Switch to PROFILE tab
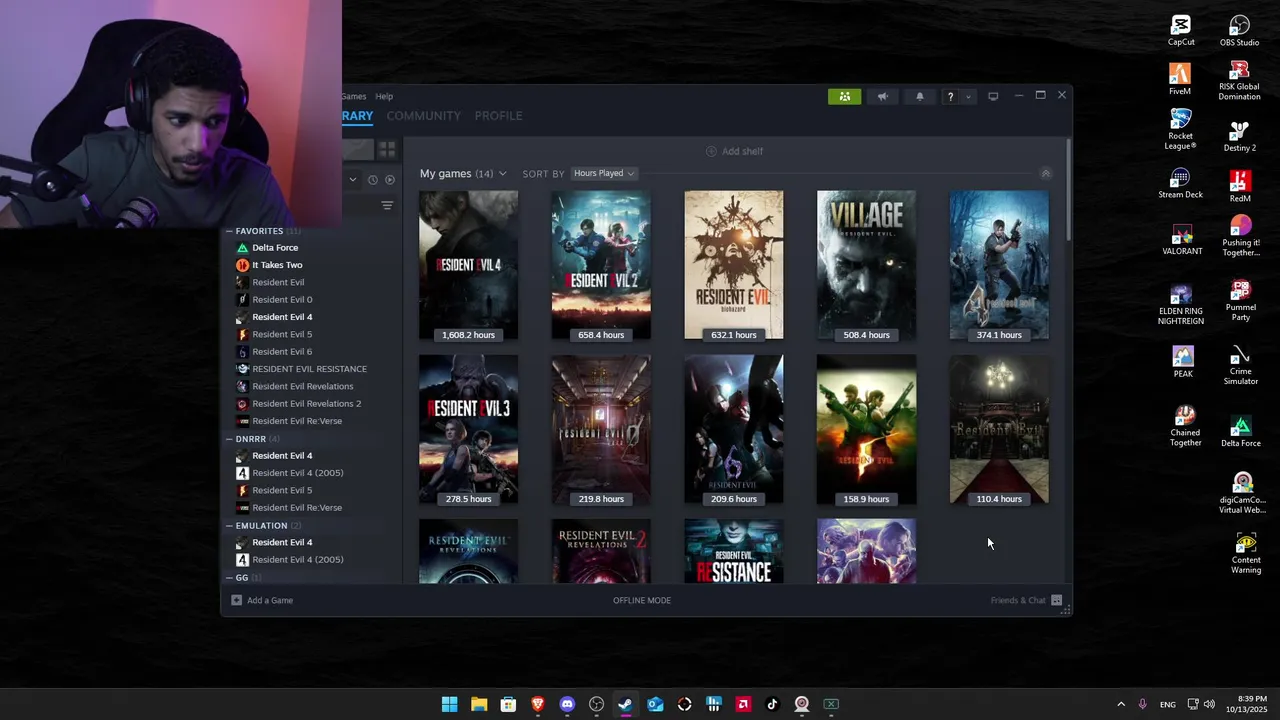Image resolution: width=1280 pixels, height=720 pixels. point(498,116)
